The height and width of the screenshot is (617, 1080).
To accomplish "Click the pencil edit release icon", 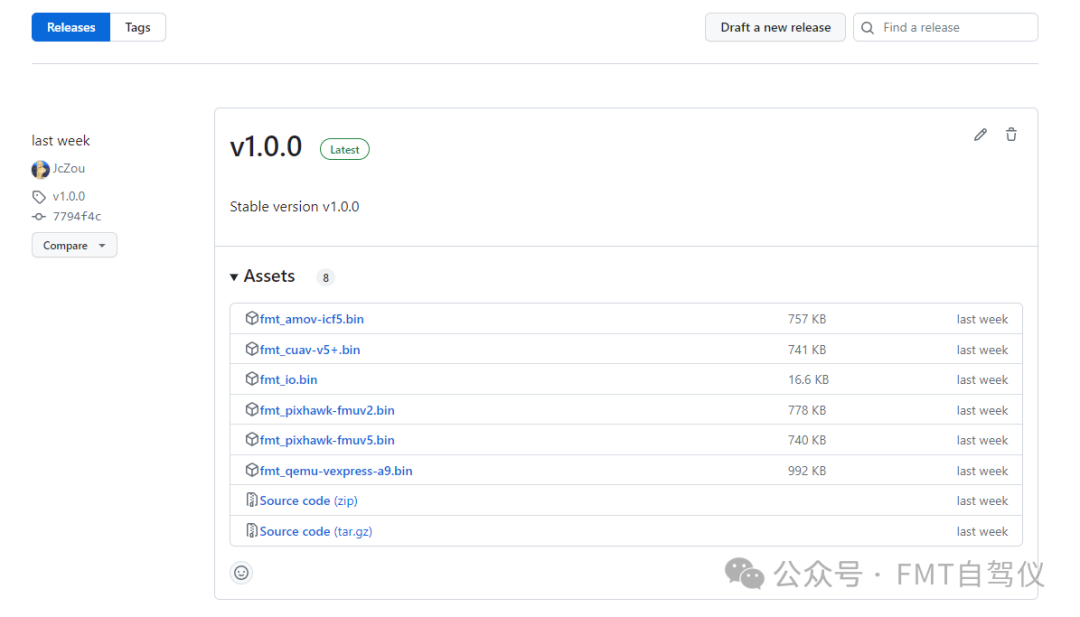I will [980, 135].
